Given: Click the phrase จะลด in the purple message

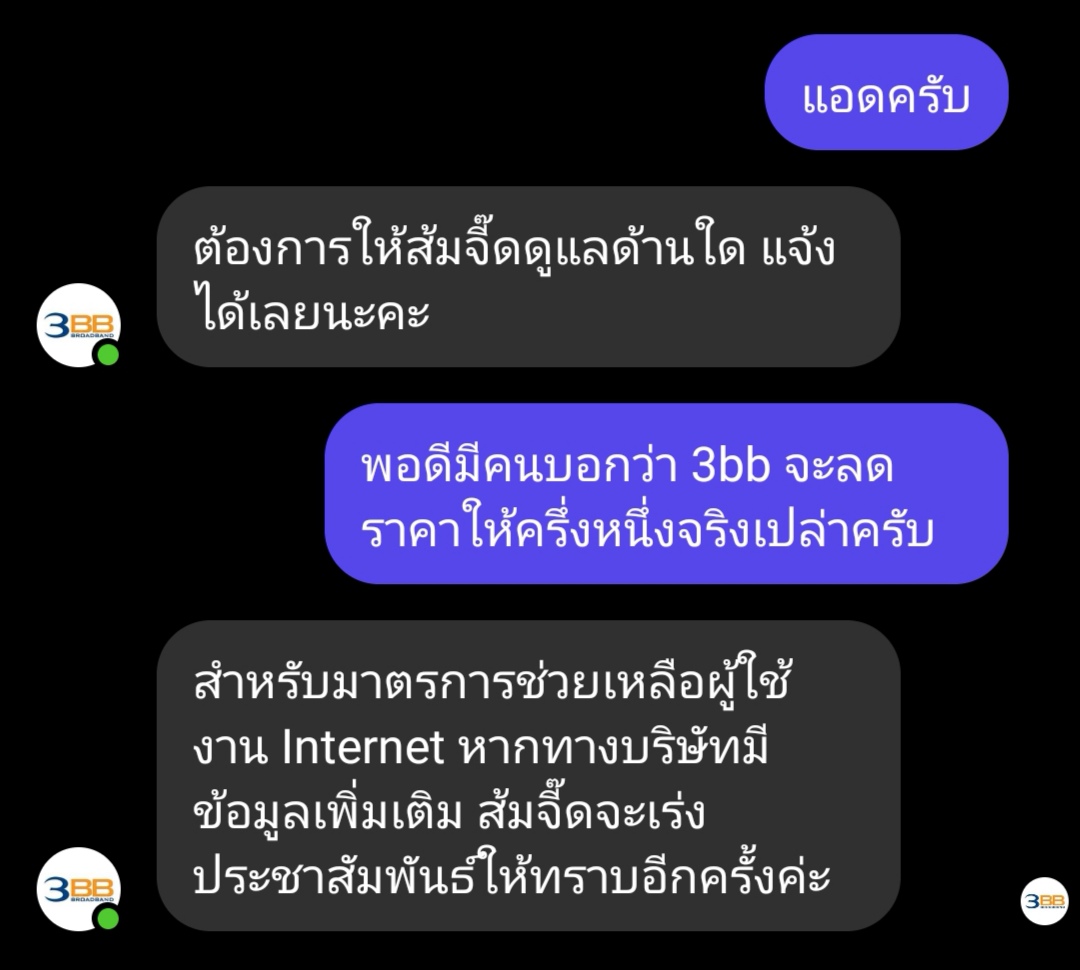Looking at the screenshot, I should coord(838,466).
